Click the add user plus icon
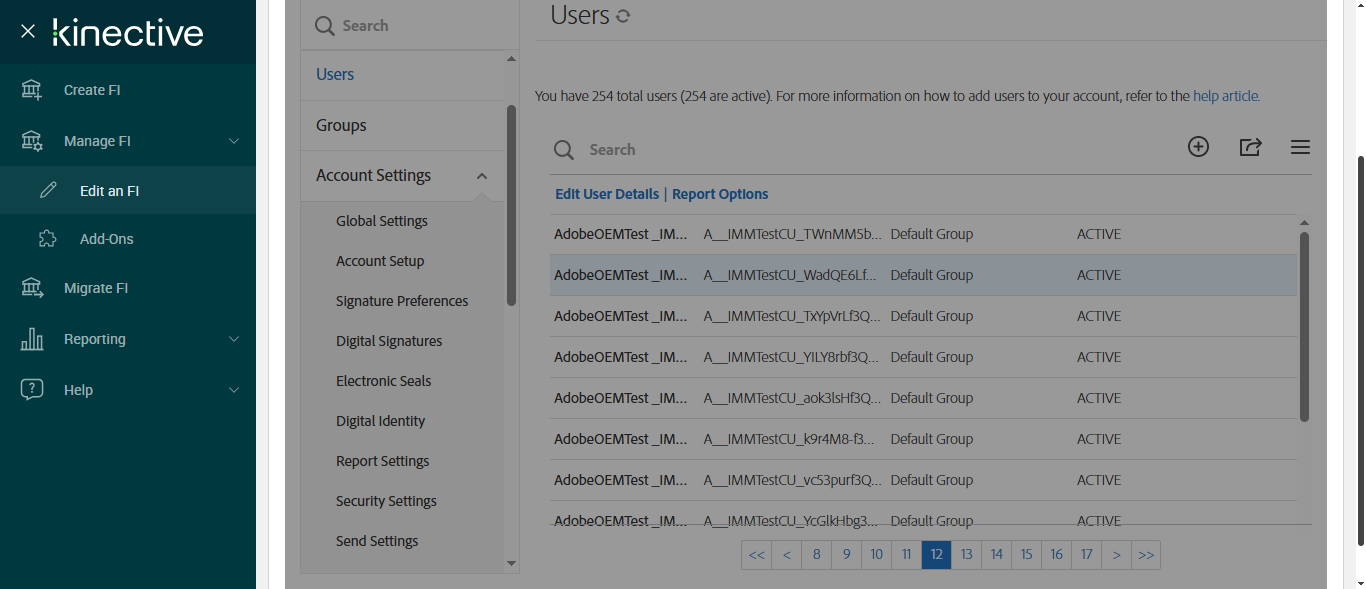This screenshot has width=1366, height=589. pyautogui.click(x=1198, y=147)
